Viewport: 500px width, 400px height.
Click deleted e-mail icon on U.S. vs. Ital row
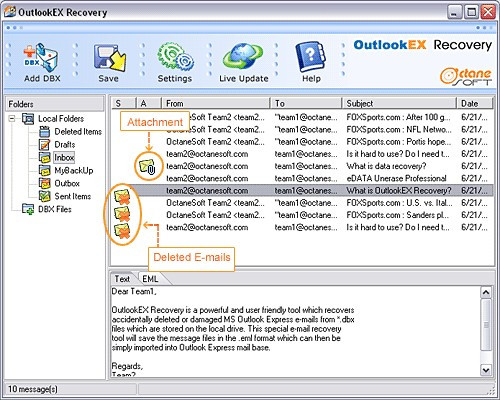coord(122,214)
